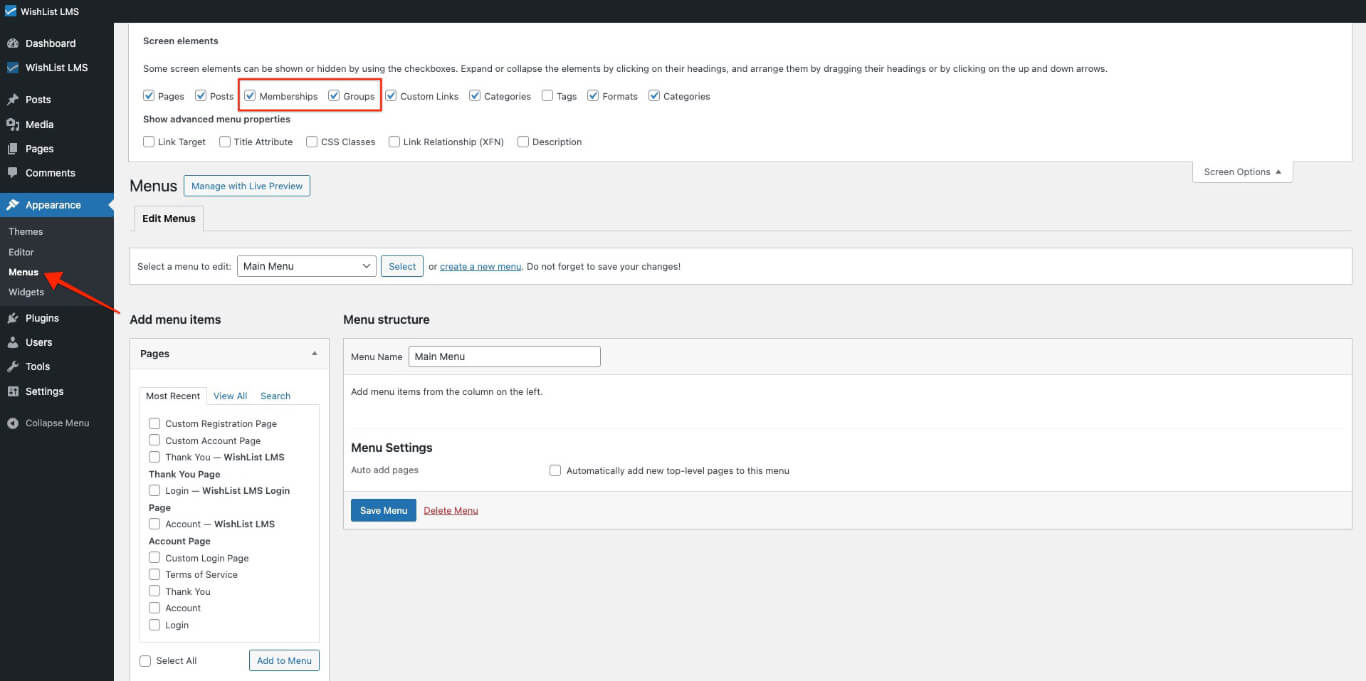This screenshot has height=681, width=1366.
Task: Collapse the Screen Options panel
Action: click(x=1242, y=171)
